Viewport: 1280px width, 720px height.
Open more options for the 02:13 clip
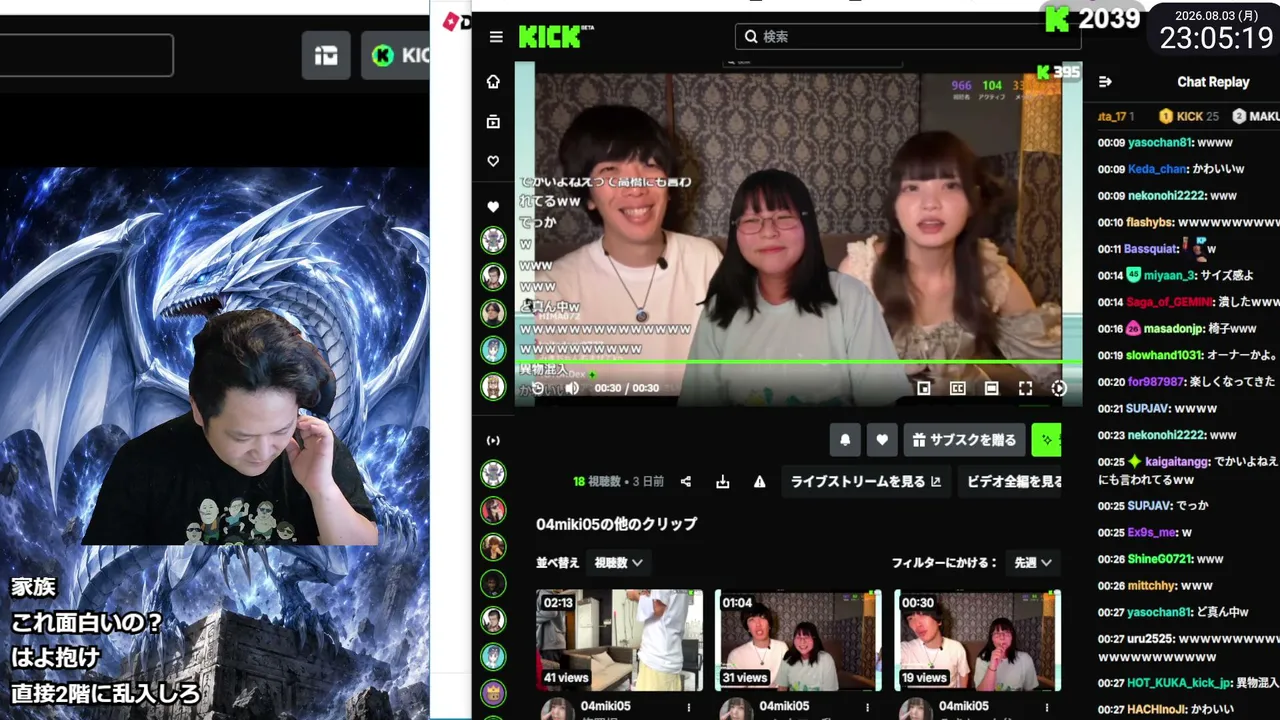(x=689, y=707)
